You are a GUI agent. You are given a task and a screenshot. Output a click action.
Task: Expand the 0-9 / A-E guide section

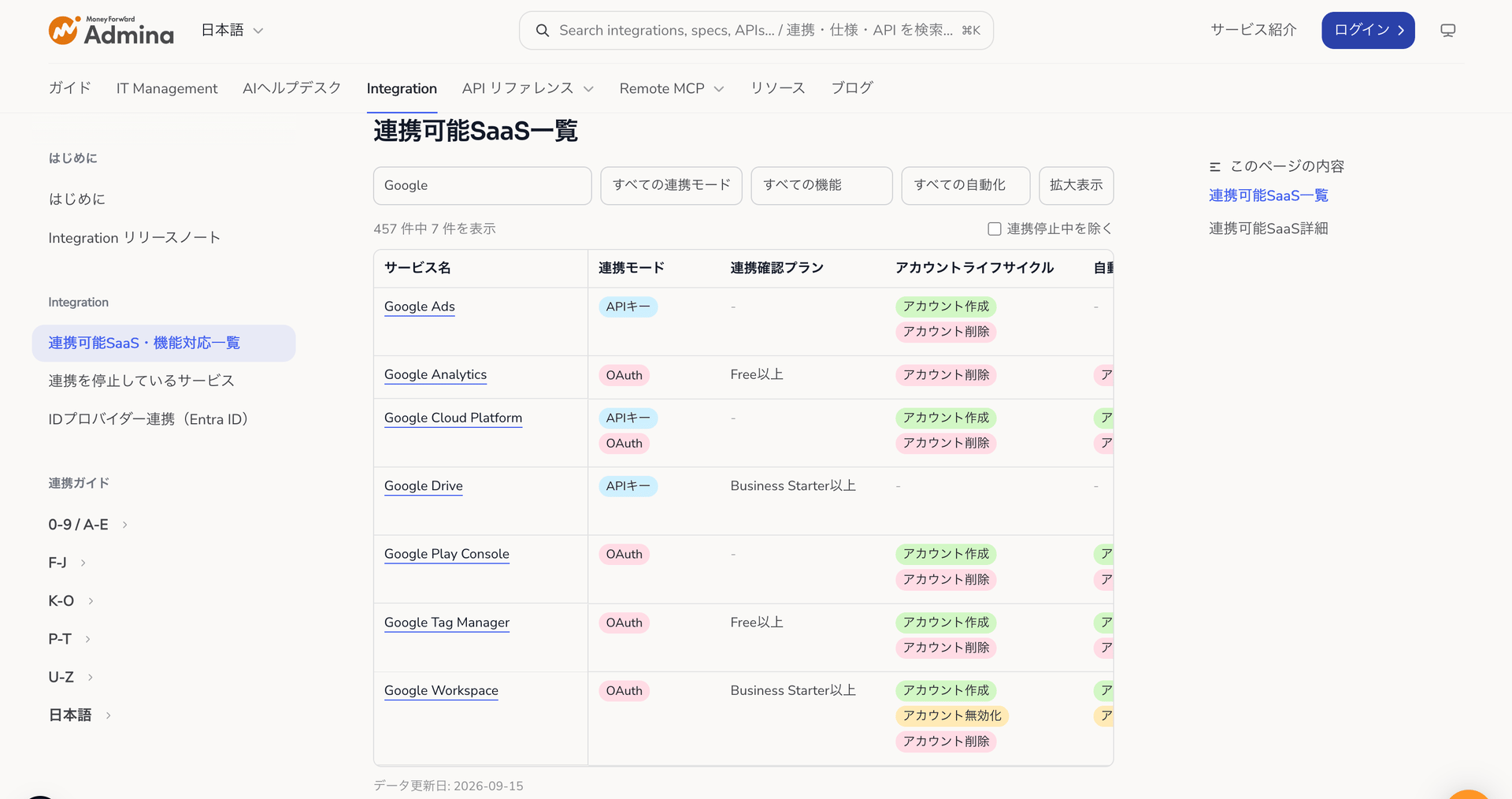[x=87, y=525]
